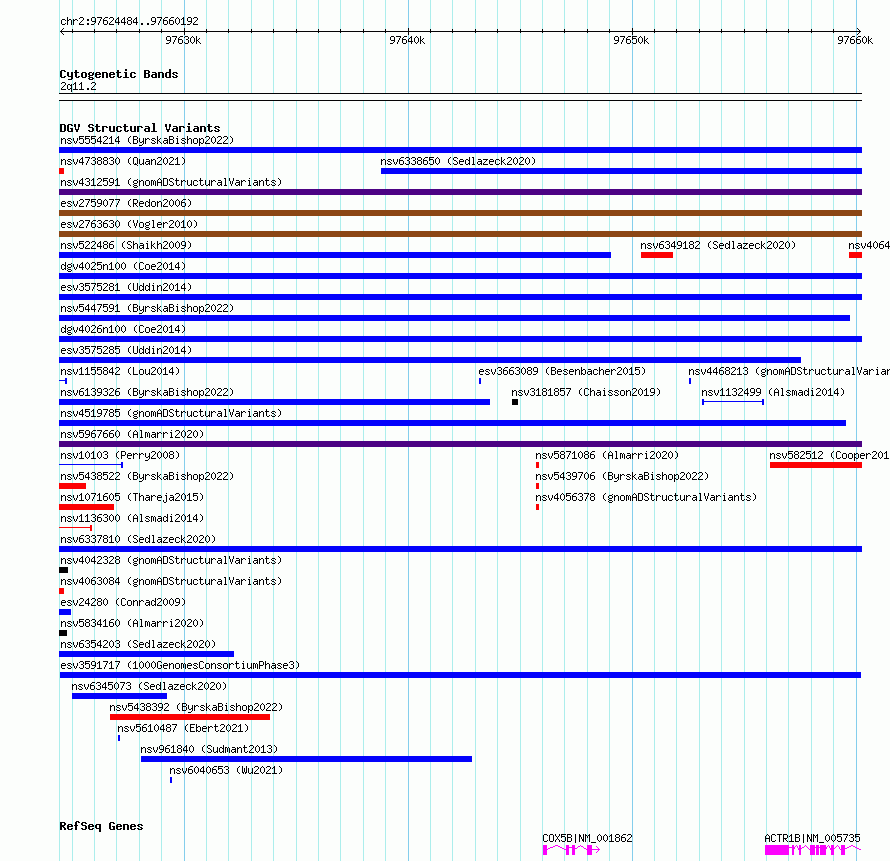
Task: Click the DGV Structural Variants track title
Action: tap(140, 128)
